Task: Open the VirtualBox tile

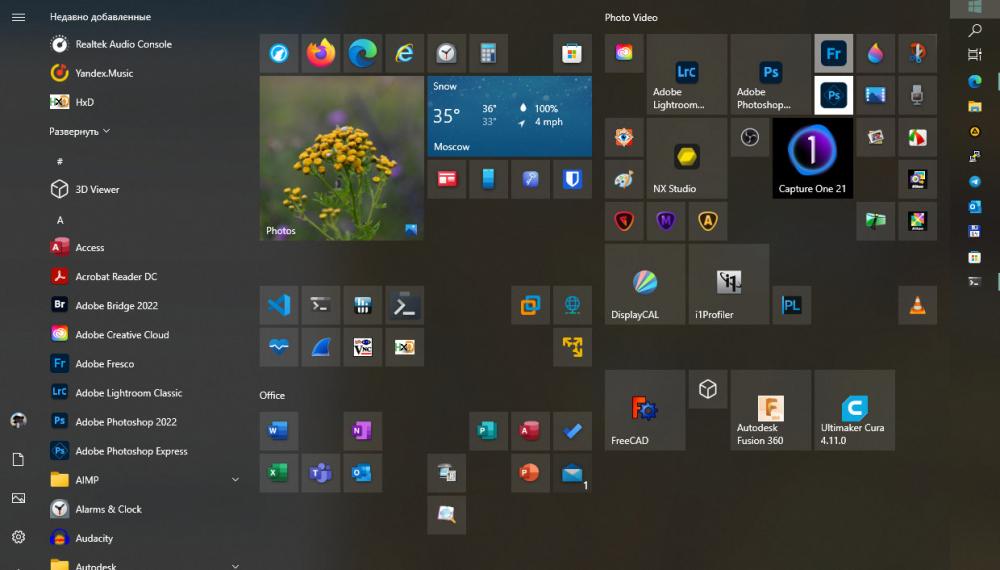Action: click(x=530, y=305)
